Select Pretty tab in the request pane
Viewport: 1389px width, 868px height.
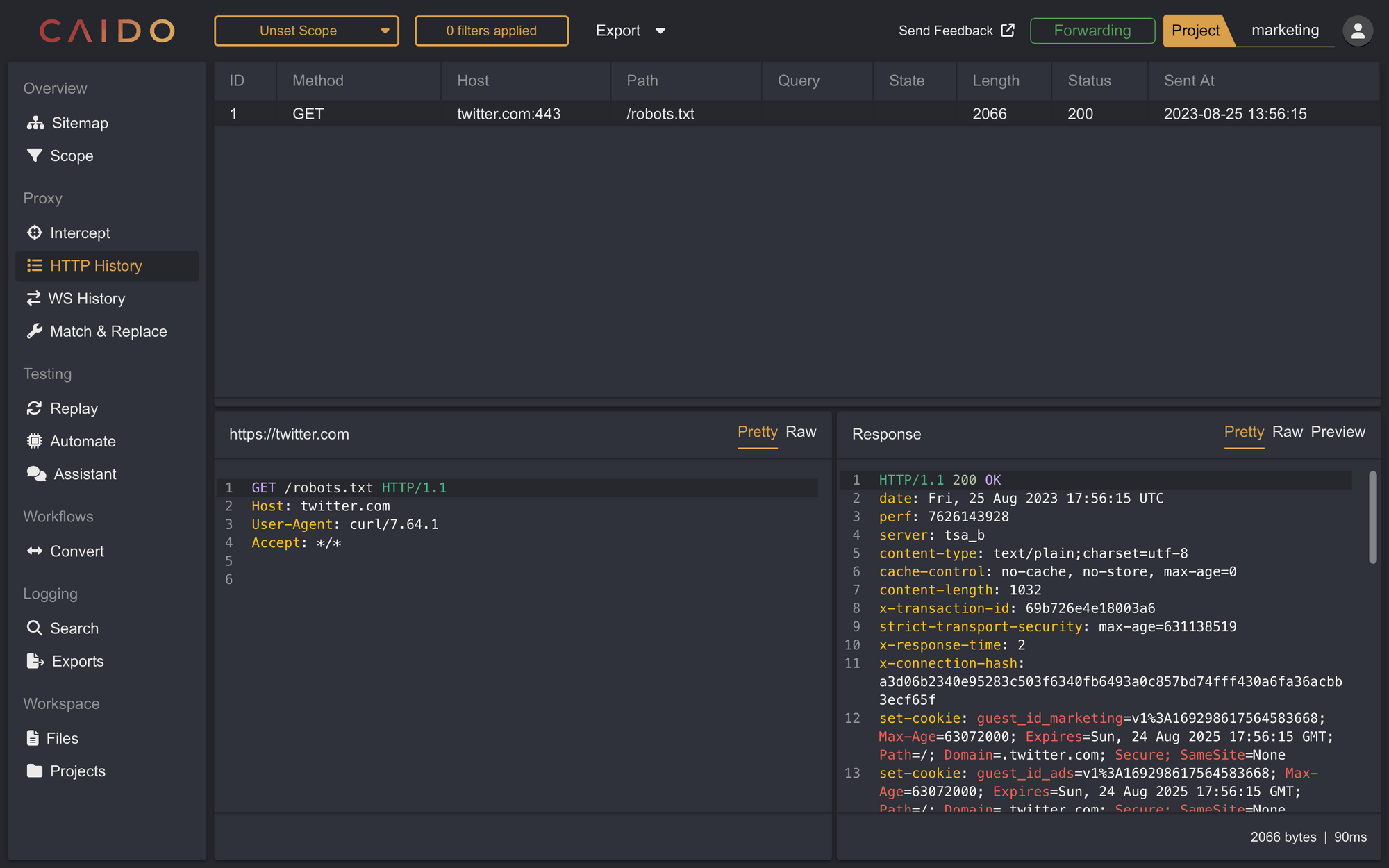pos(757,432)
